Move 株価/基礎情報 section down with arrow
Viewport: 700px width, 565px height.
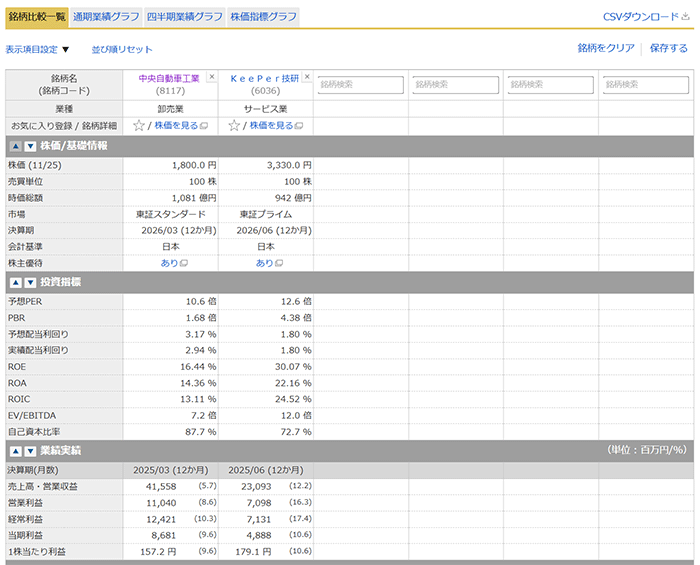tap(30, 146)
